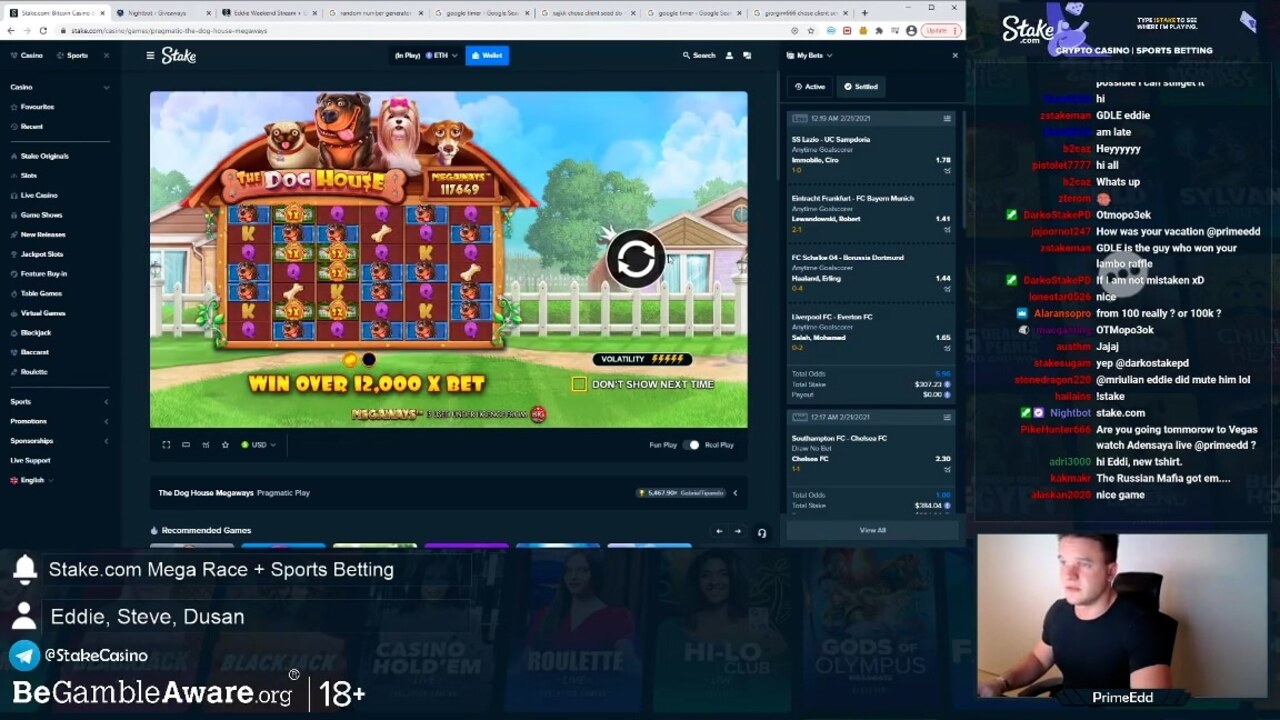Screen dimensions: 1280x720
Task: Open a new browser tab
Action: pos(864,13)
